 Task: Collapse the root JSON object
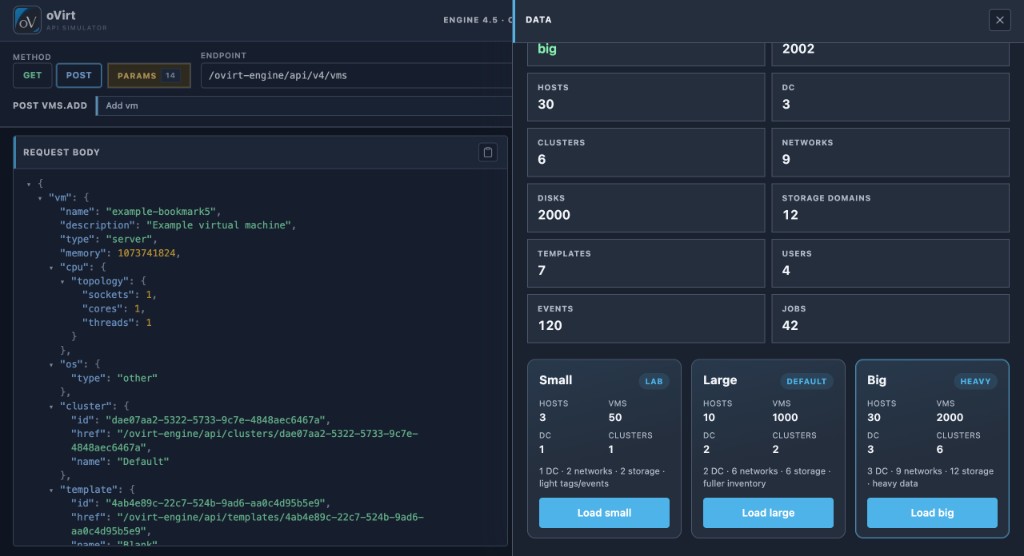click(x=29, y=184)
